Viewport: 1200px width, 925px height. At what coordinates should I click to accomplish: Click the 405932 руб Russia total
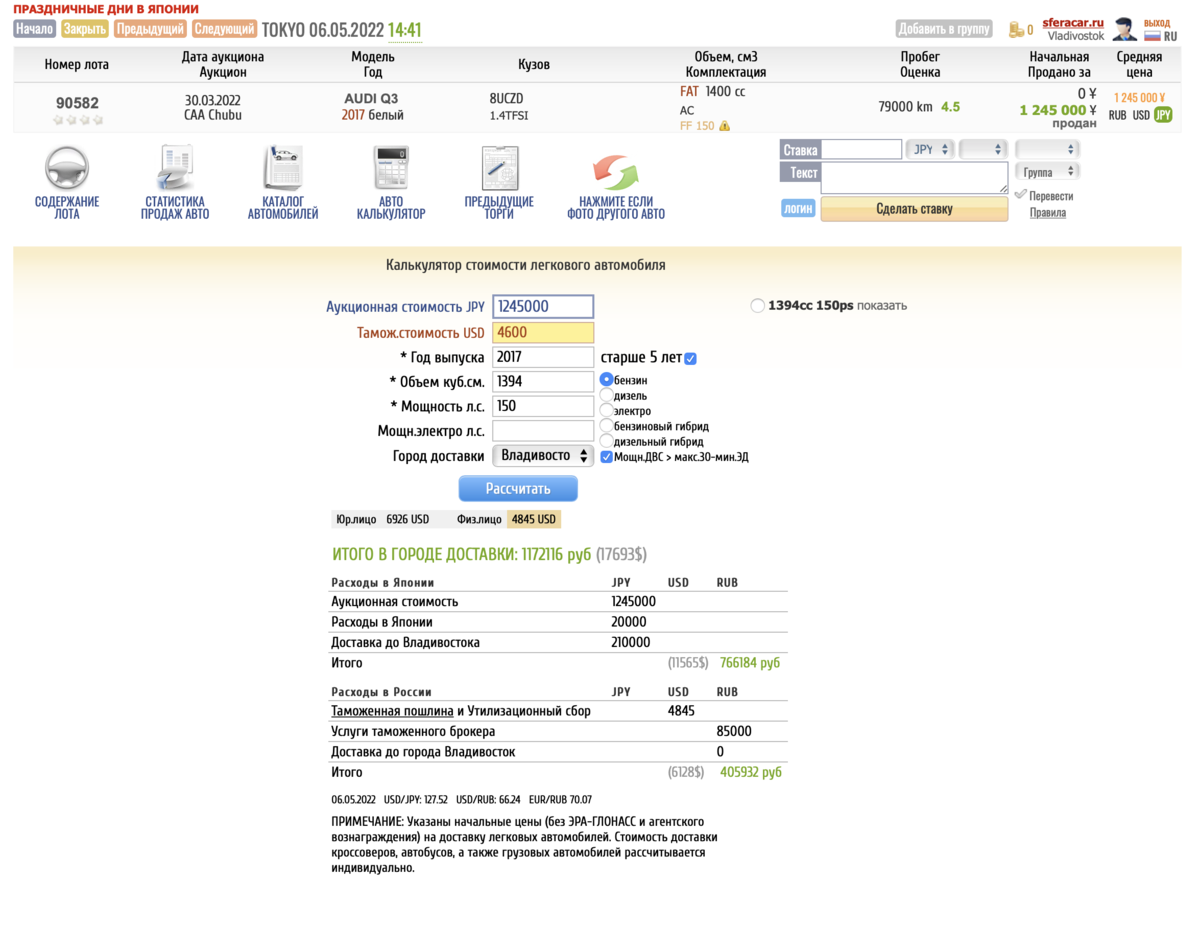coord(750,773)
